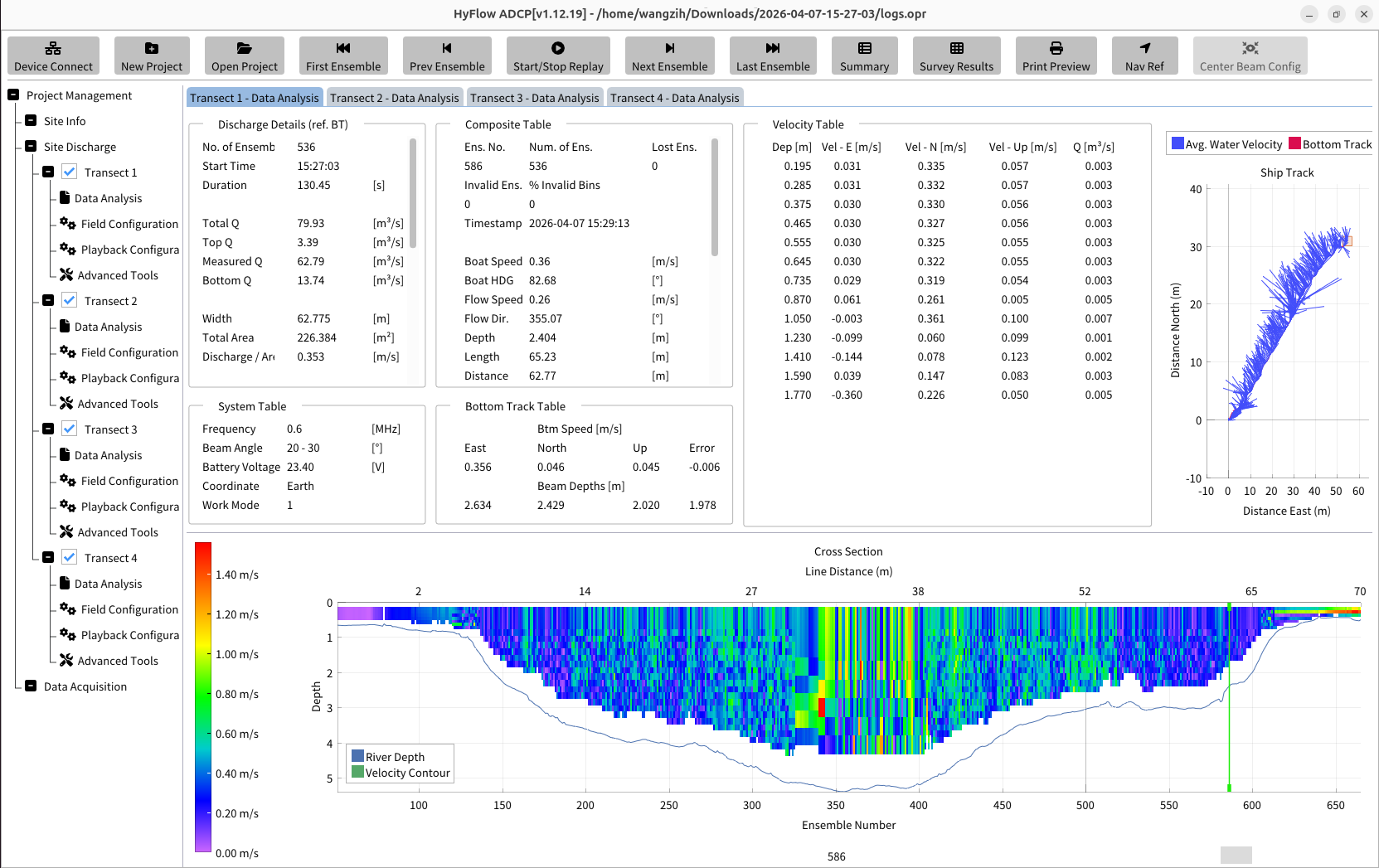The width and height of the screenshot is (1379, 868).
Task: Open Print Preview
Action: [1056, 56]
